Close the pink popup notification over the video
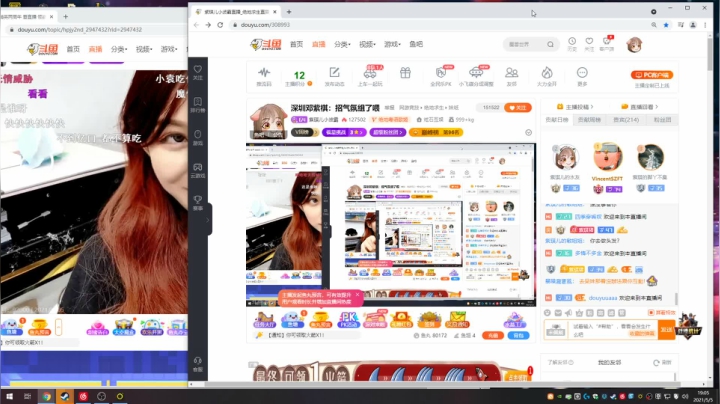The height and width of the screenshot is (404, 720). [357, 295]
